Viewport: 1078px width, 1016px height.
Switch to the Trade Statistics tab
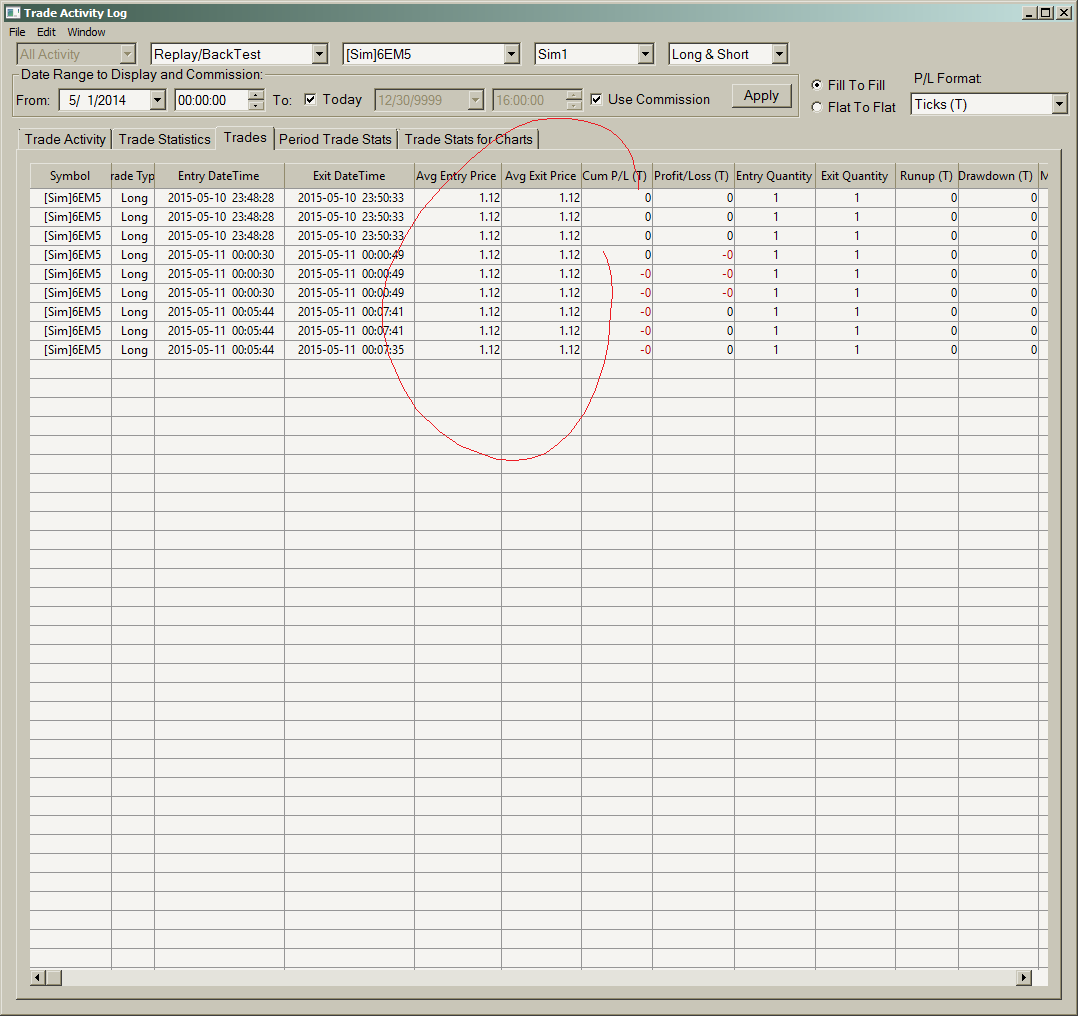tap(164, 139)
